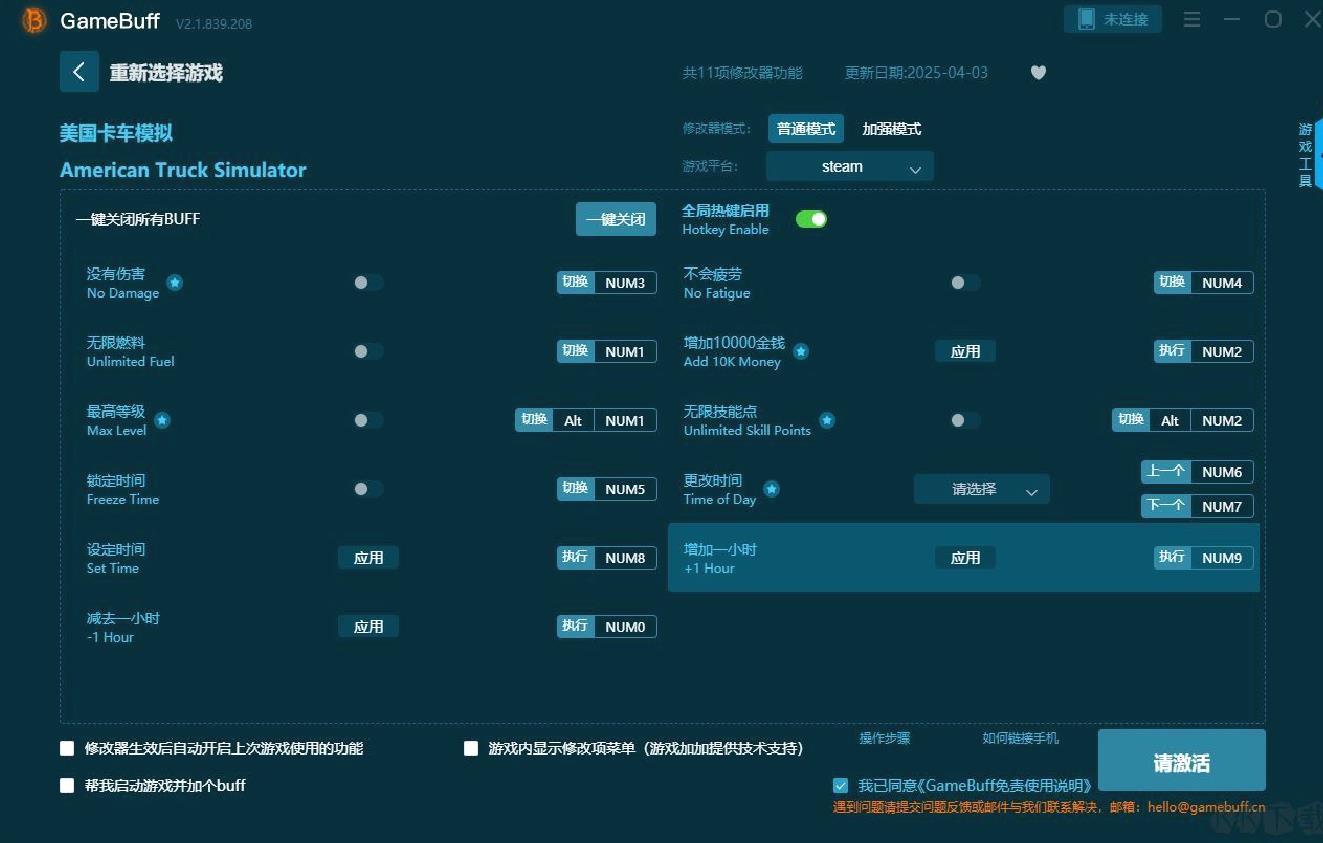Open the how to link phone link
The height and width of the screenshot is (843, 1323).
(x=1020, y=738)
